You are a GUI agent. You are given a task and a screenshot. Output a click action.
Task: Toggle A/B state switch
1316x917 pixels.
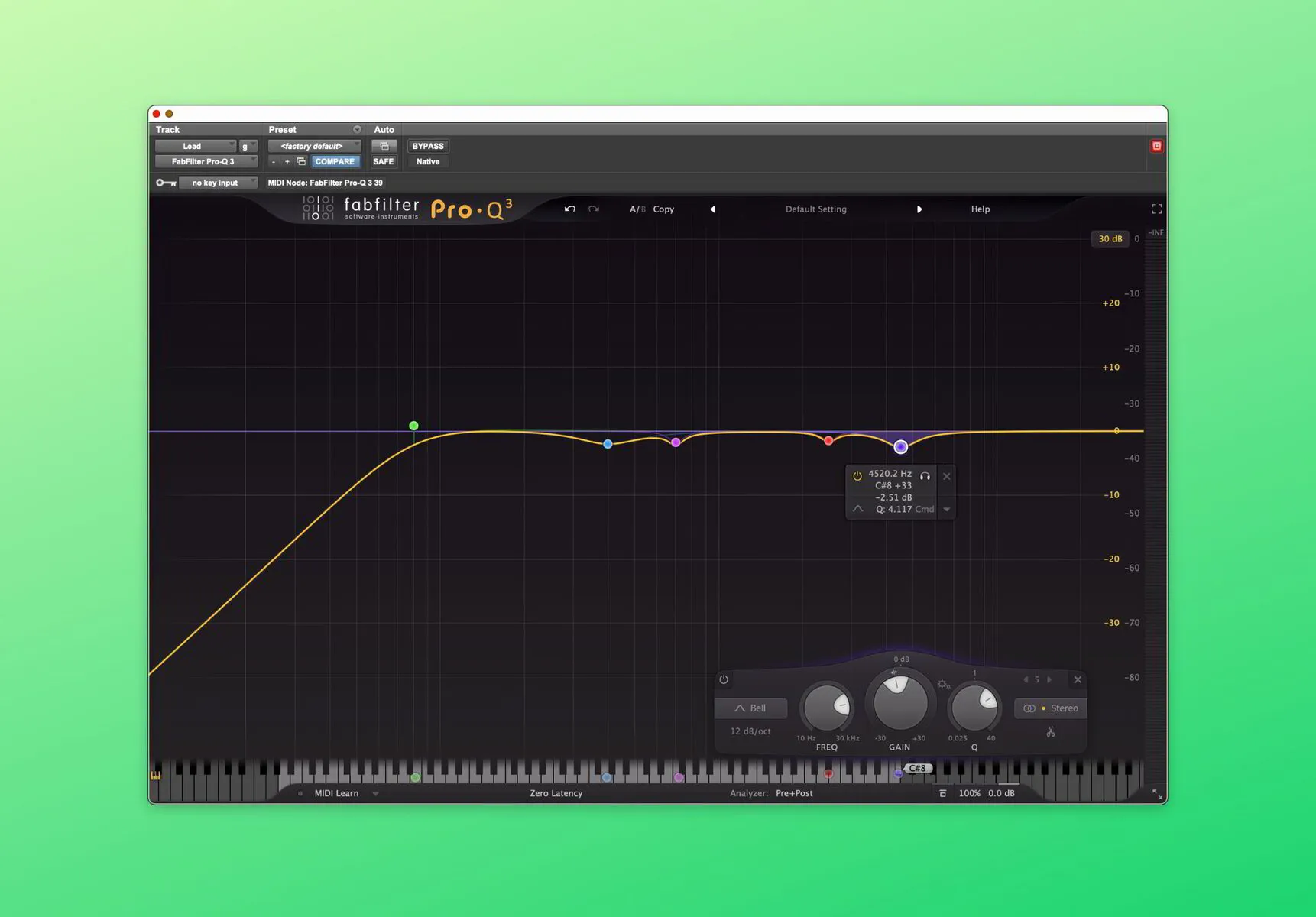(637, 209)
